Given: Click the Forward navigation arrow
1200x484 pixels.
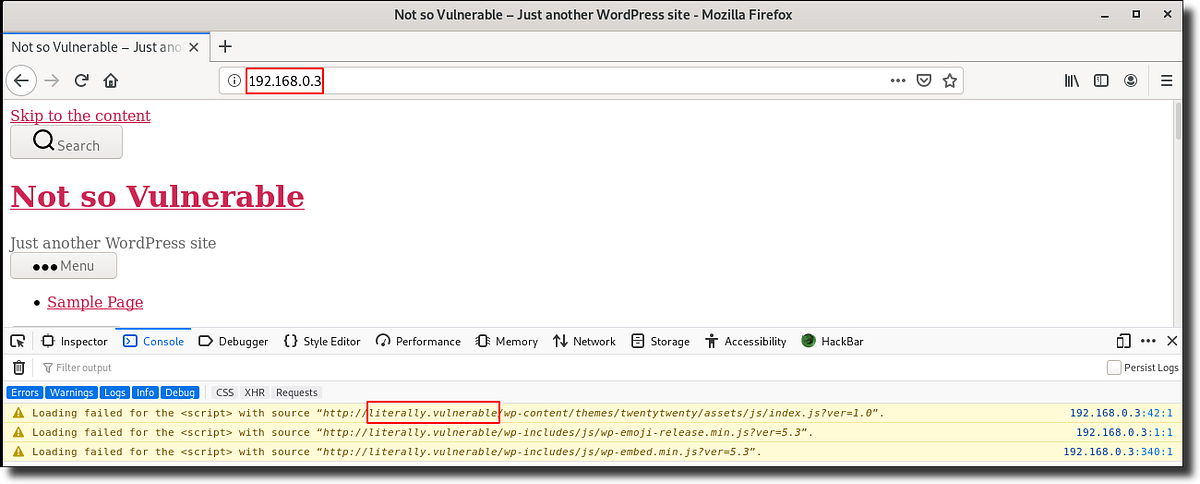Looking at the screenshot, I should click(x=53, y=80).
